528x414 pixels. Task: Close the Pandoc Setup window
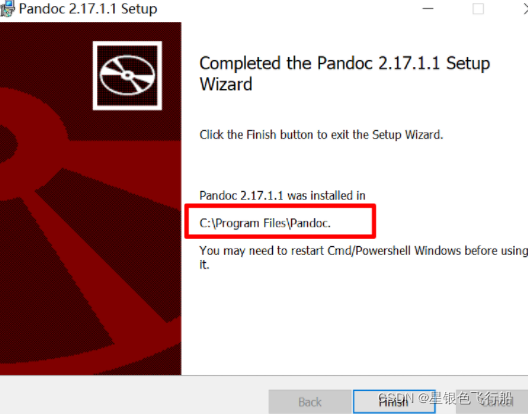click(x=525, y=8)
